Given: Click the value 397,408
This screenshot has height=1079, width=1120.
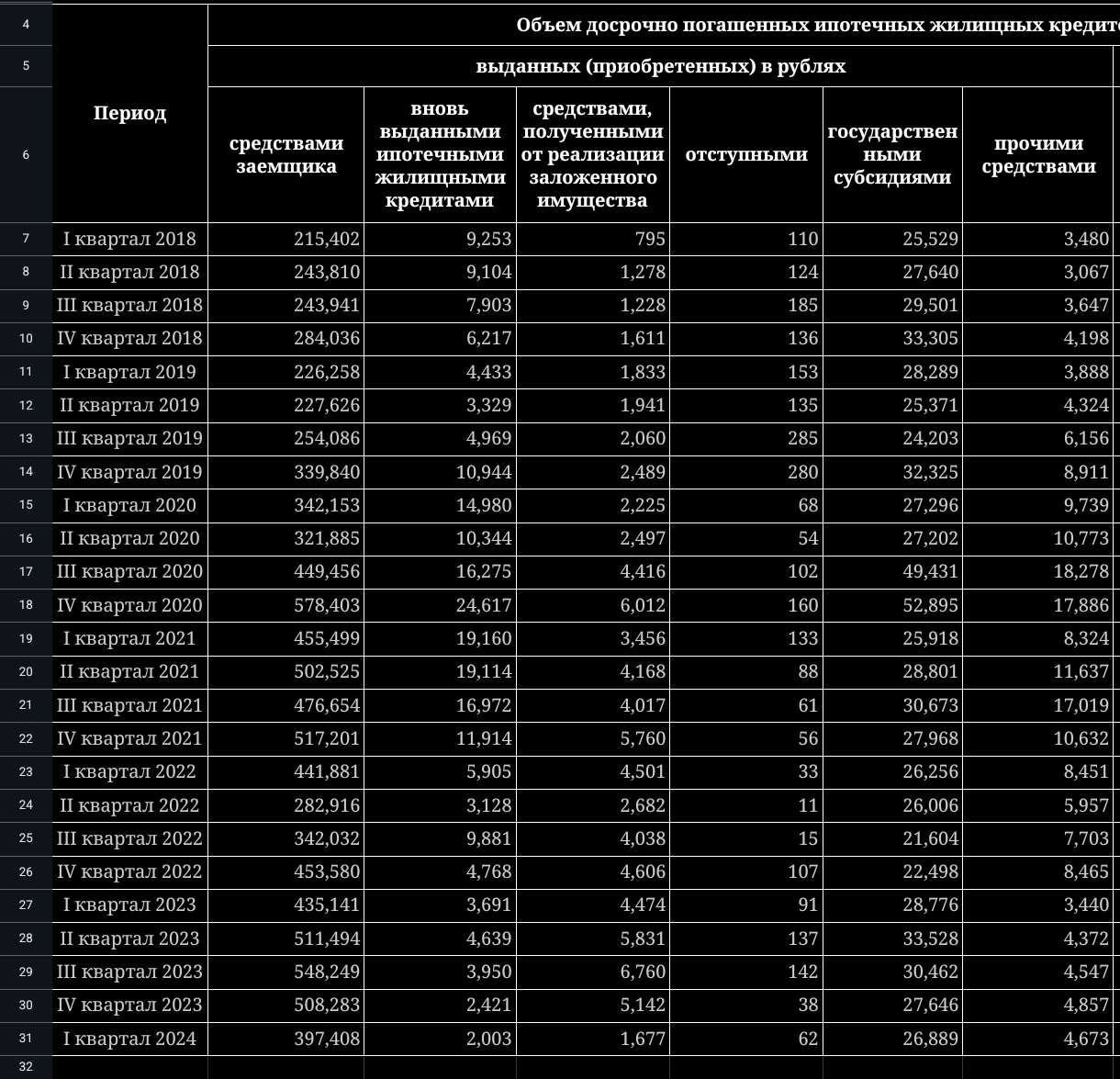Looking at the screenshot, I should coord(286,1039).
